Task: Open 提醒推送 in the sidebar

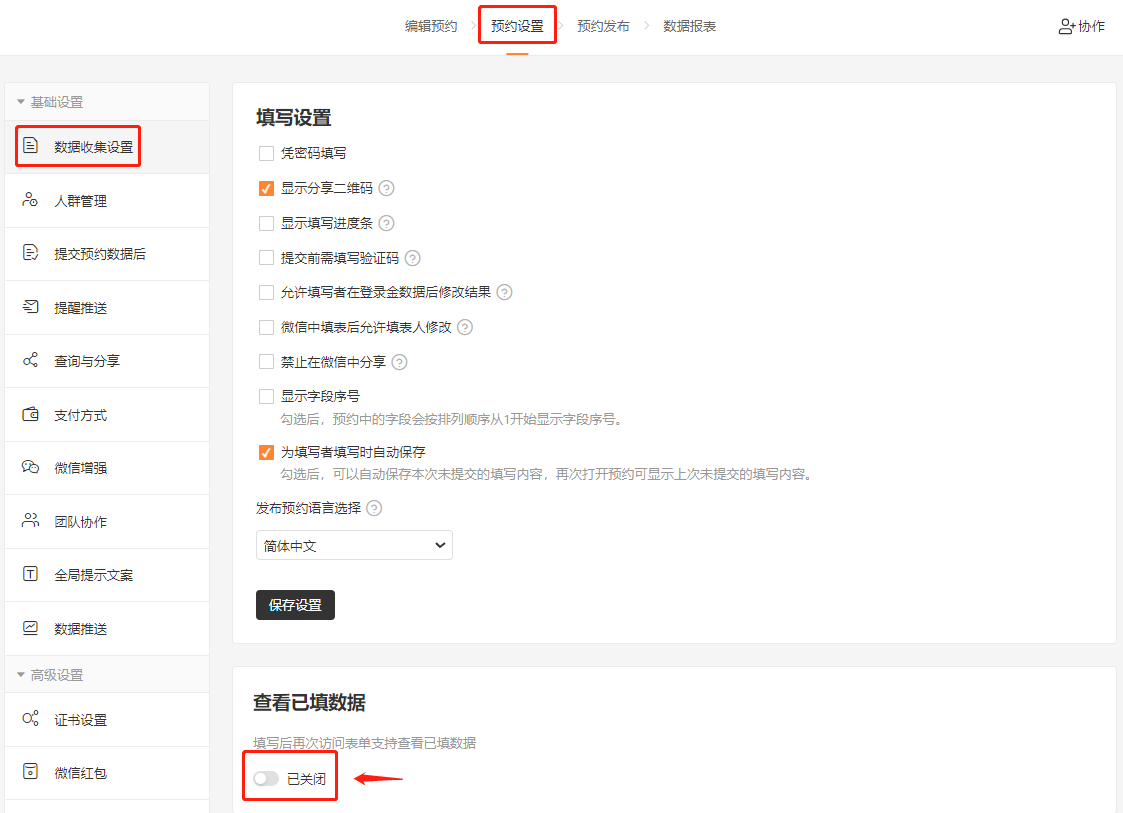Action: coord(107,308)
